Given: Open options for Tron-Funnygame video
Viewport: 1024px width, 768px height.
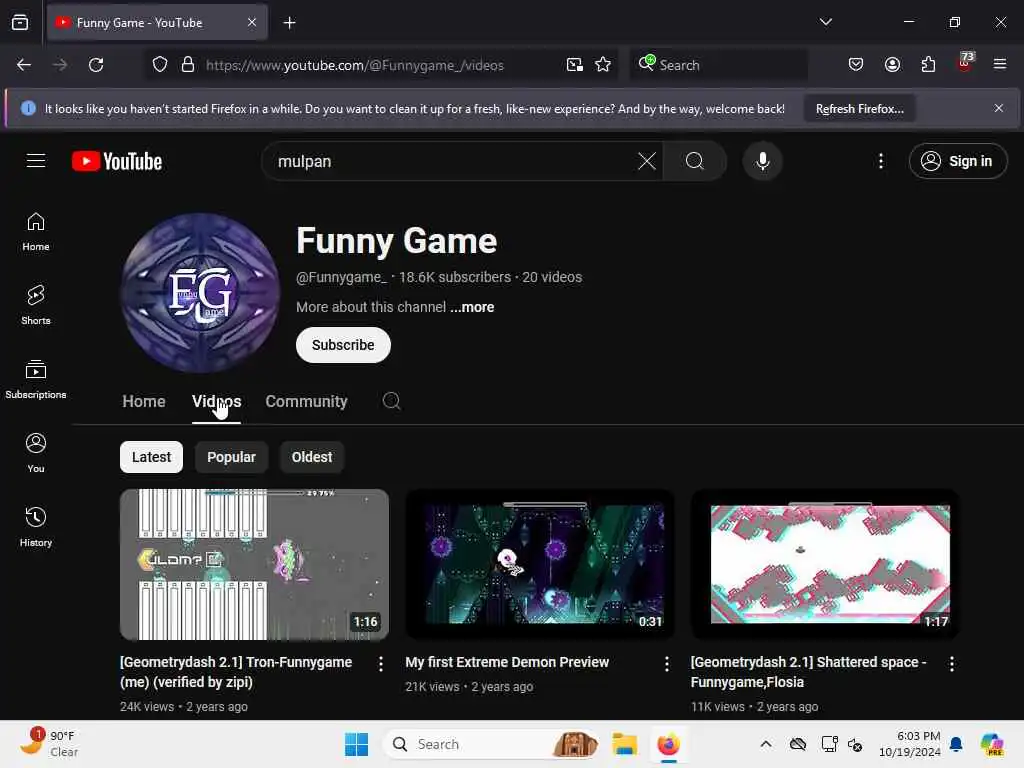Looking at the screenshot, I should [x=381, y=664].
